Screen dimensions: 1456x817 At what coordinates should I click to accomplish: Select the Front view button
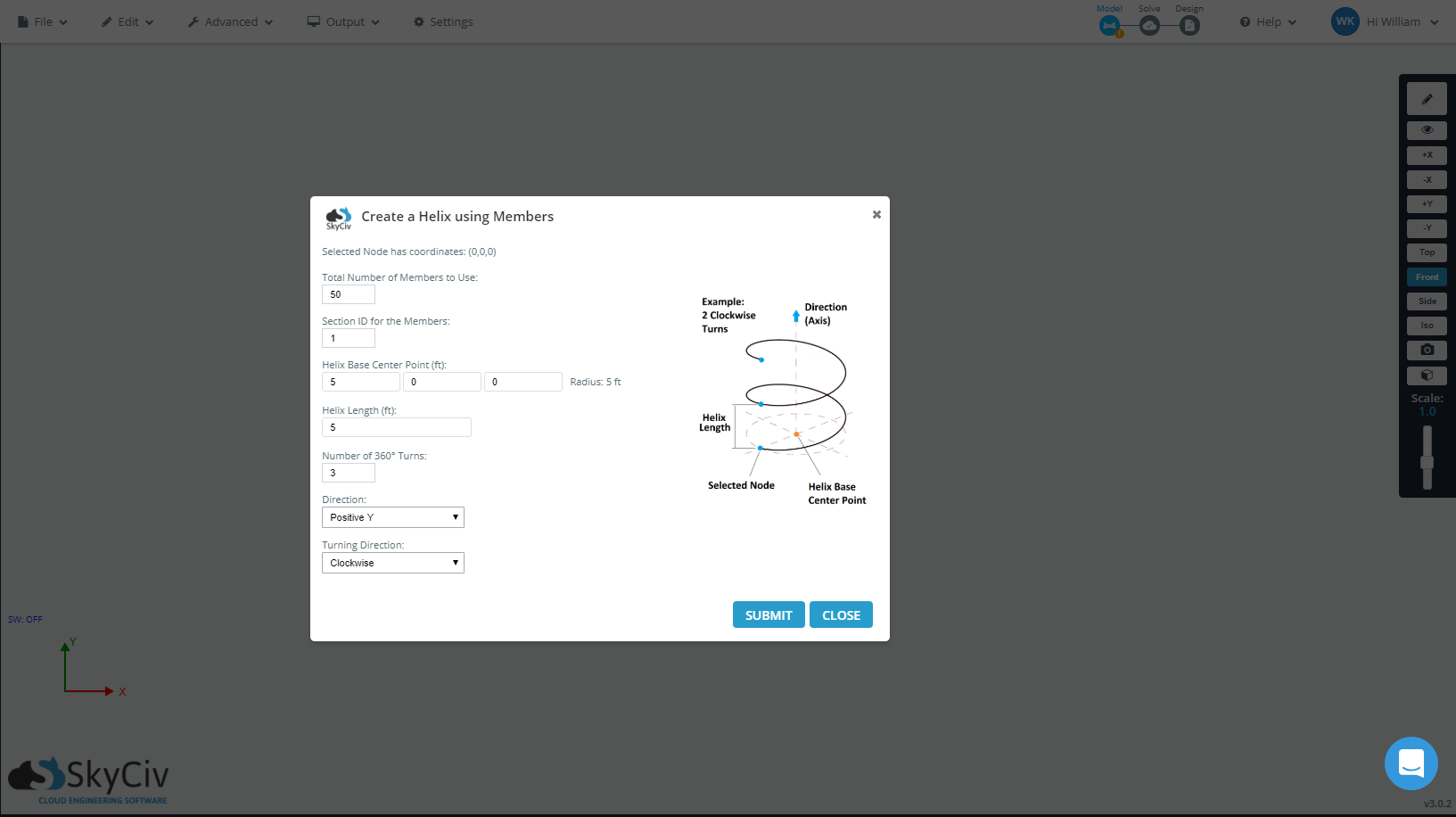[x=1427, y=277]
